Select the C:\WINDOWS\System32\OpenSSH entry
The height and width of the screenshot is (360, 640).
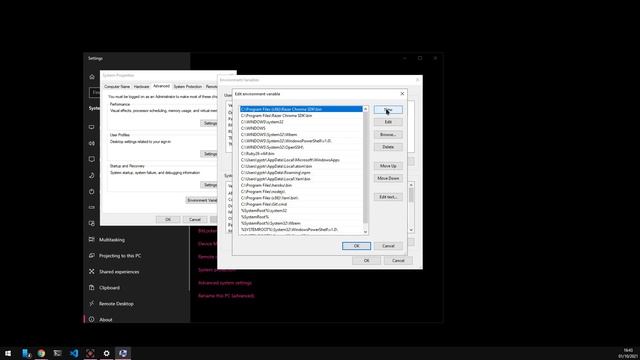tap(301, 147)
